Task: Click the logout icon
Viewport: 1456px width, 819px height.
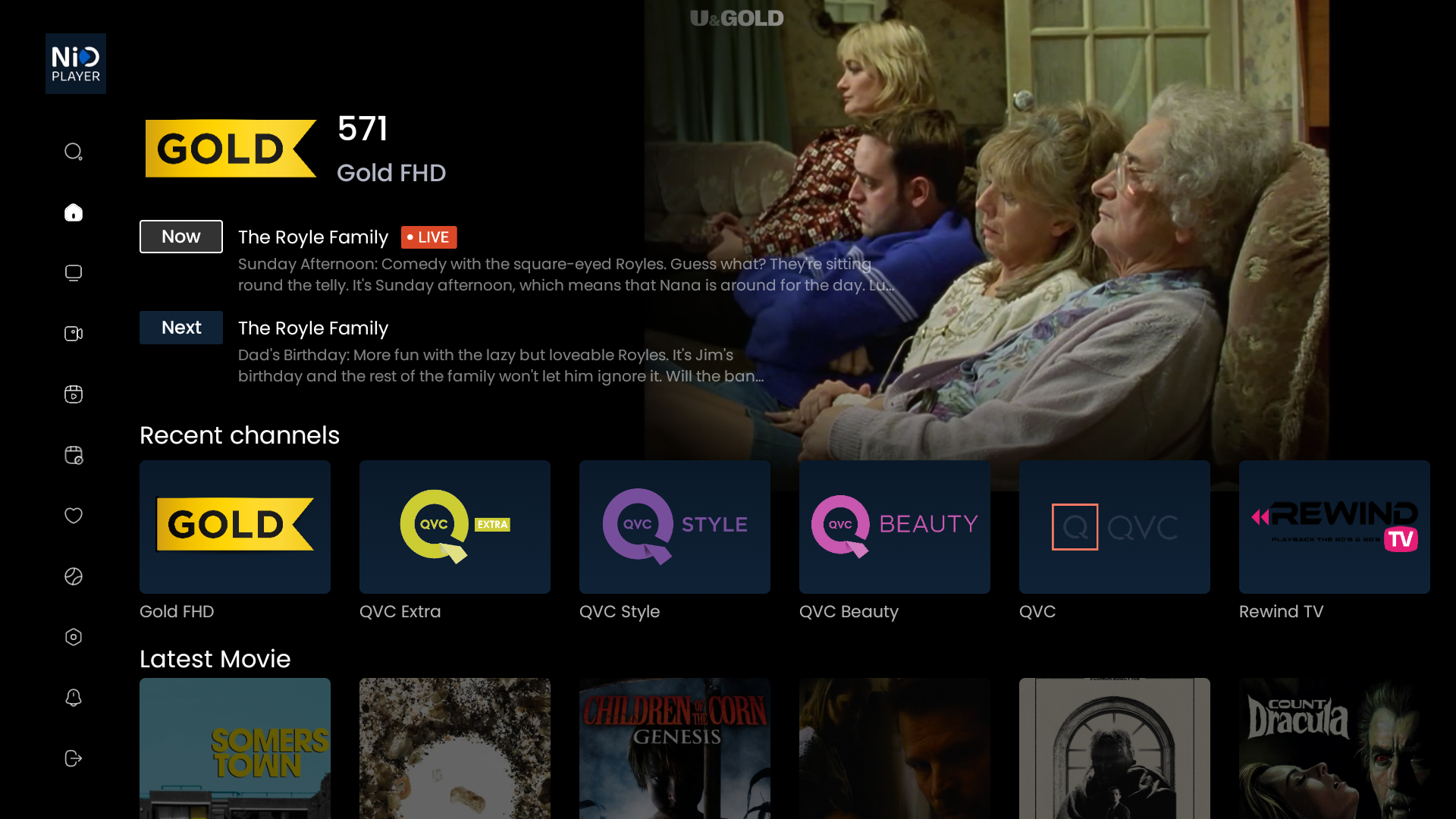Action: [x=74, y=758]
